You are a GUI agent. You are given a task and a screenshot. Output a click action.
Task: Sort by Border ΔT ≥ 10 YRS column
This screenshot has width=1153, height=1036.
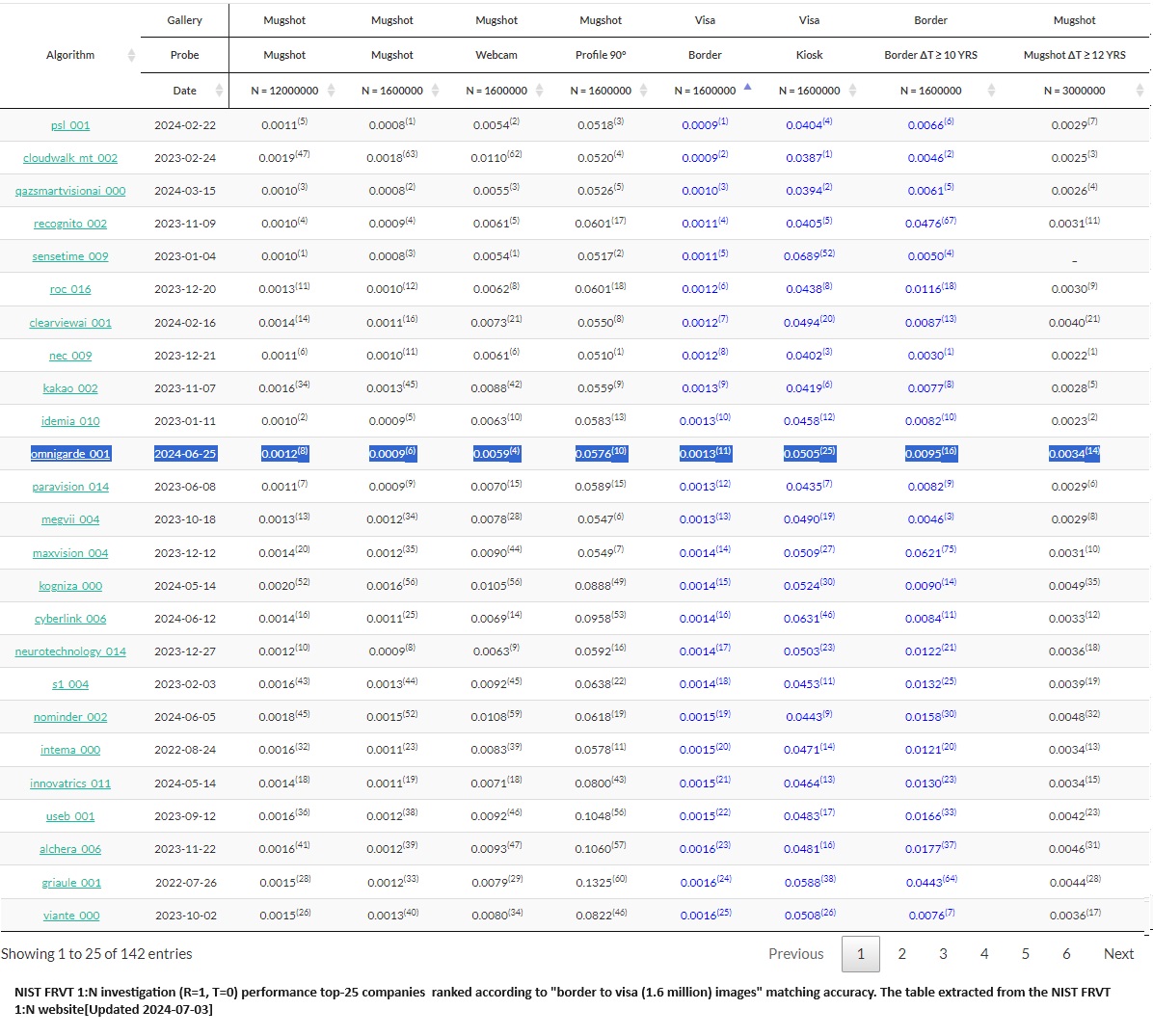coord(990,91)
